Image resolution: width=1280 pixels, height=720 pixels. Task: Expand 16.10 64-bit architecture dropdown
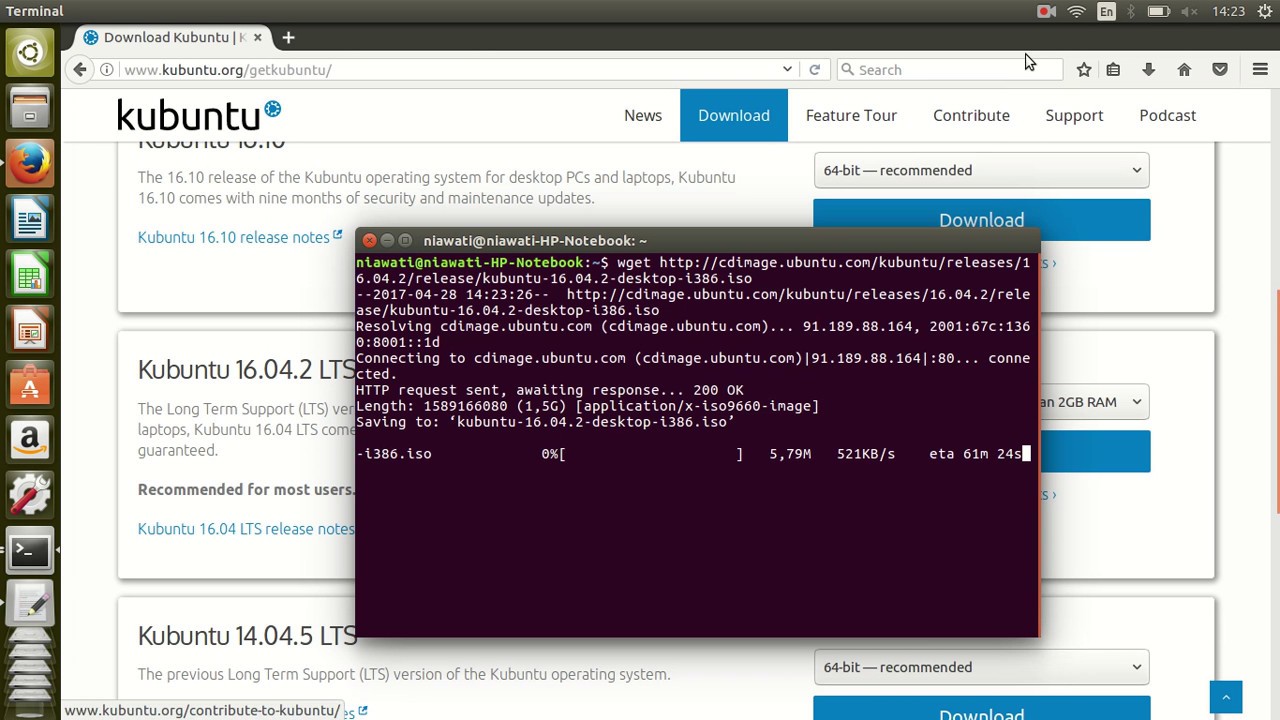981,170
